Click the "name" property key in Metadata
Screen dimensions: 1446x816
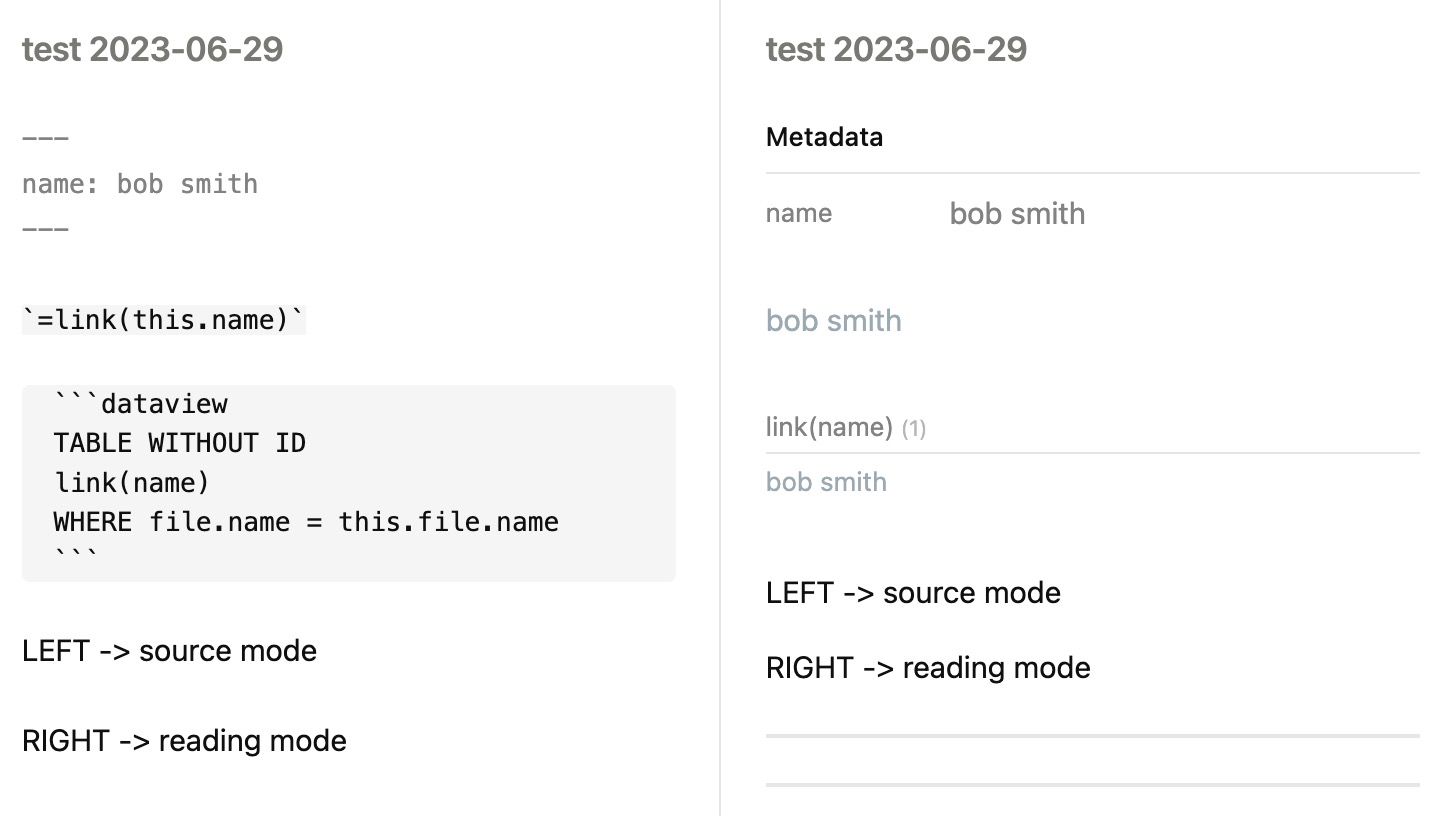[798, 213]
